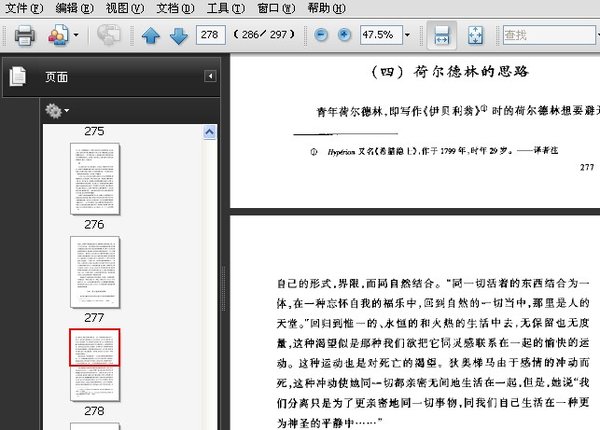Open the 视图 (View) menu
The width and height of the screenshot is (600, 430).
(x=125, y=8)
